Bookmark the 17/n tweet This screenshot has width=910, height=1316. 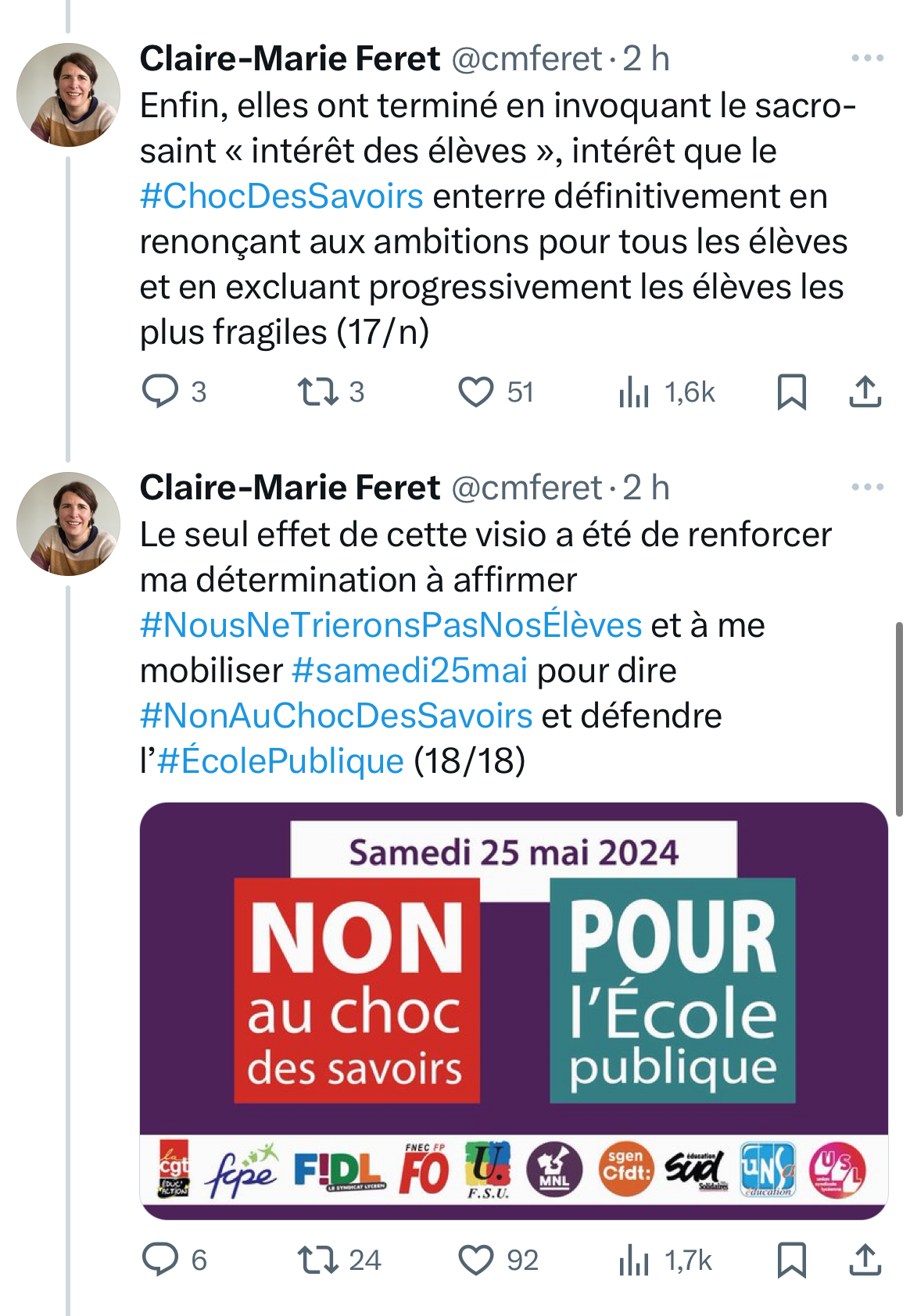[x=791, y=392]
